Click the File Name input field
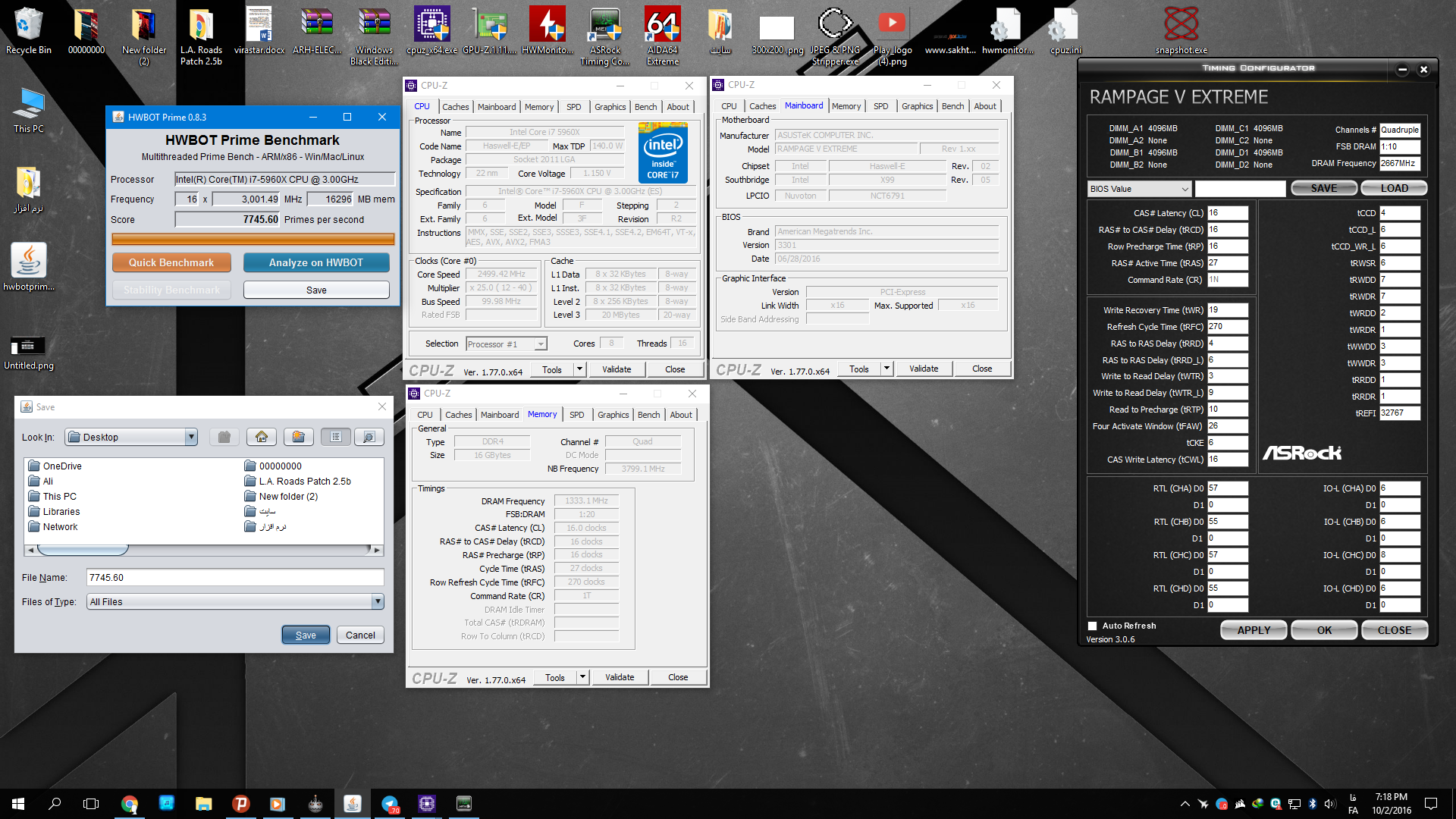Viewport: 1456px width, 819px height. coord(235,578)
